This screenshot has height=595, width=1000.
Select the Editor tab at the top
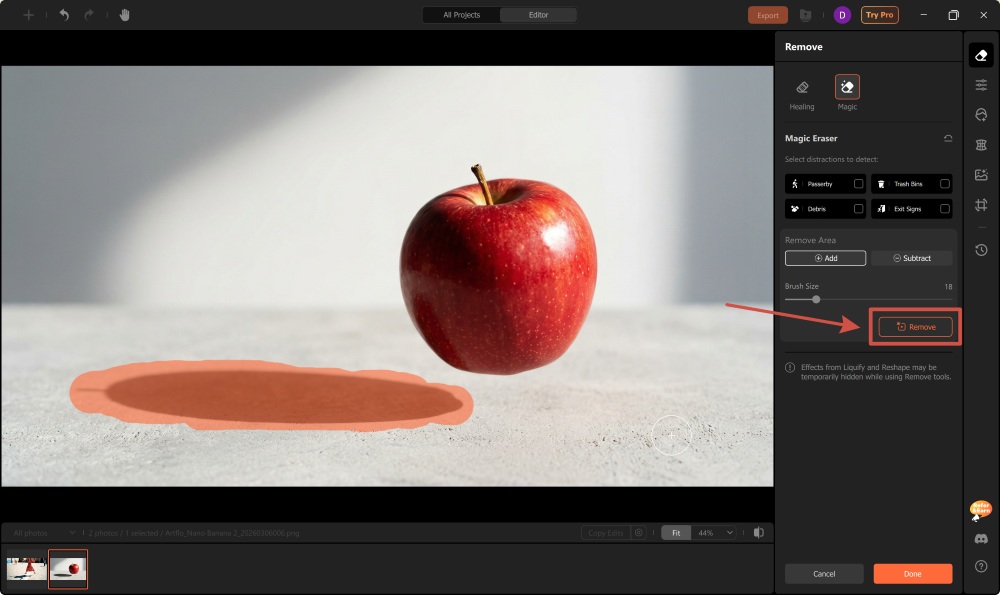[537, 15]
